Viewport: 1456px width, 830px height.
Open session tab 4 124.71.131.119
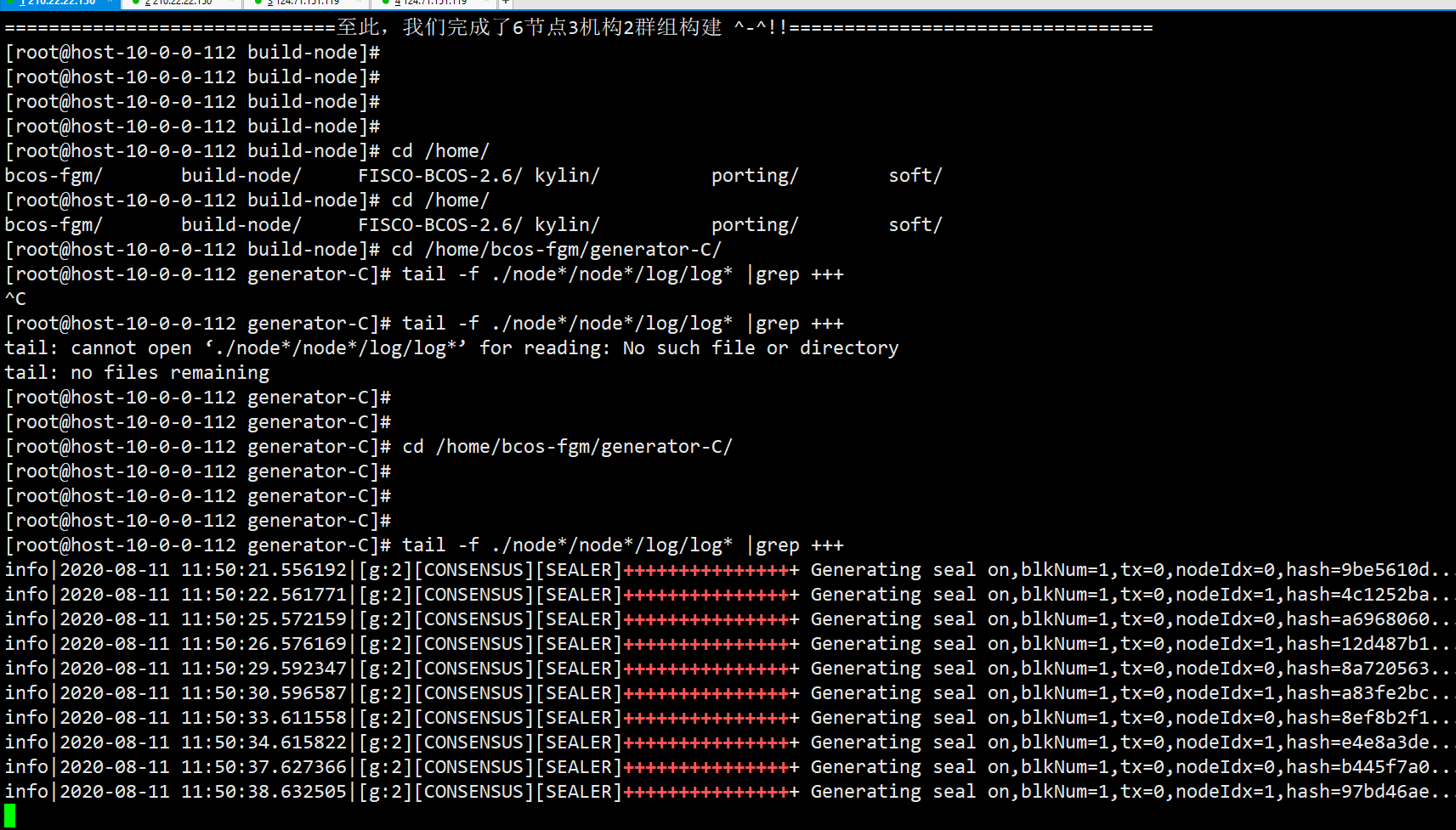click(432, 3)
